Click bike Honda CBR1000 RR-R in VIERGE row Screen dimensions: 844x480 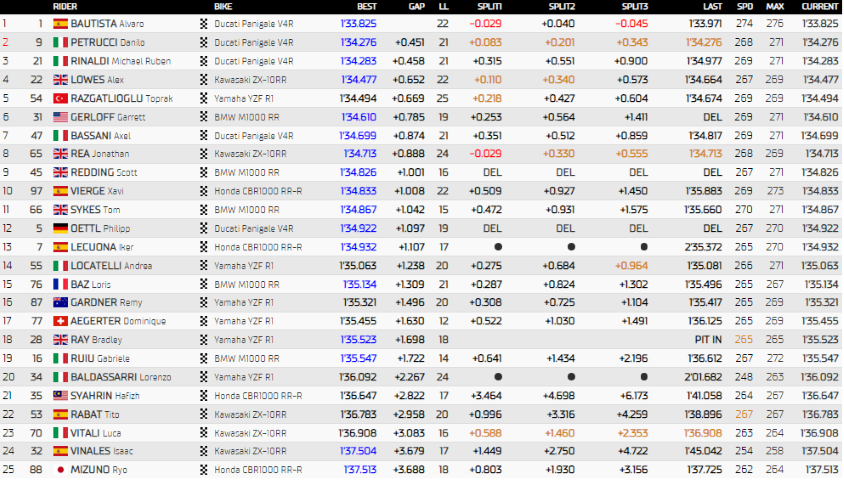[258, 191]
